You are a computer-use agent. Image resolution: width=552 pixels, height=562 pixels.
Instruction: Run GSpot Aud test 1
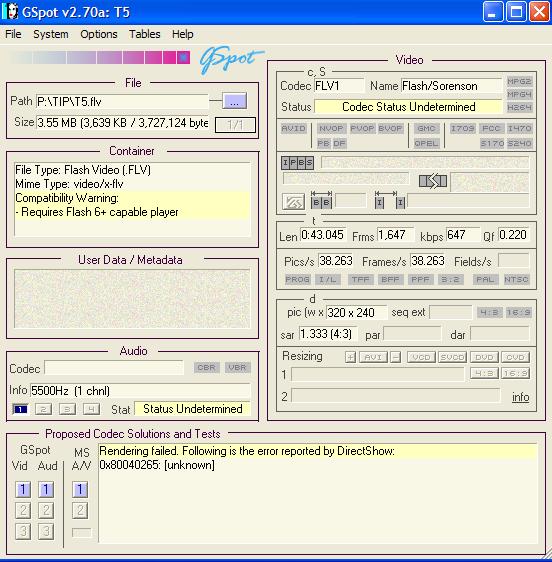(46, 489)
